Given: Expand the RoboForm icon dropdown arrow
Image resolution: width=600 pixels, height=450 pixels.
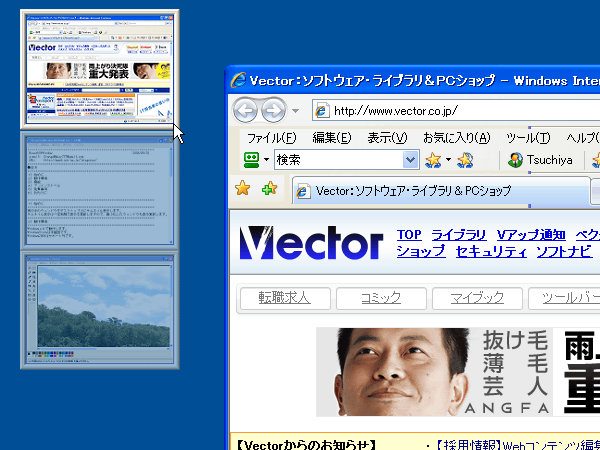Looking at the screenshot, I should [266, 160].
